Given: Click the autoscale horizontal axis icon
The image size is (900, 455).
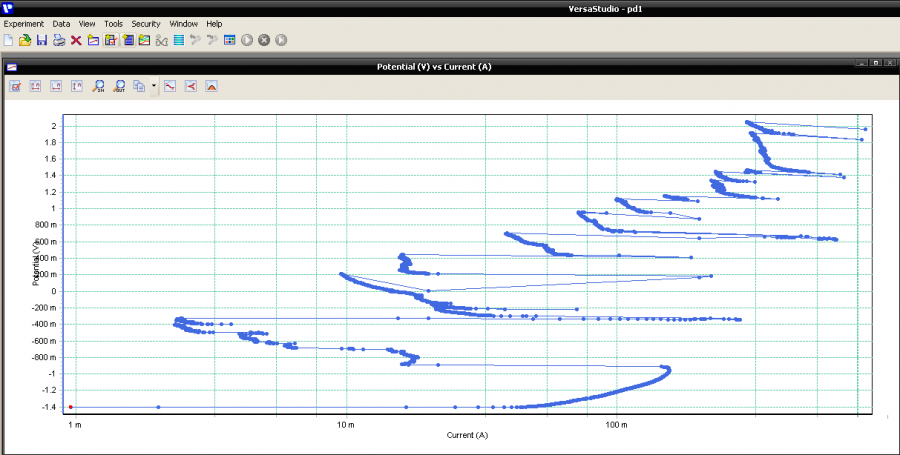Looking at the screenshot, I should pos(56,86).
